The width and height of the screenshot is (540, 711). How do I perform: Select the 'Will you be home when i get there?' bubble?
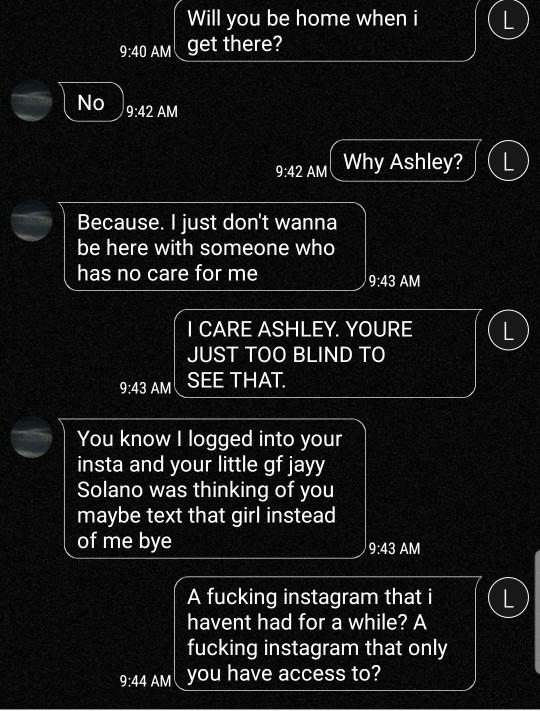325,30
